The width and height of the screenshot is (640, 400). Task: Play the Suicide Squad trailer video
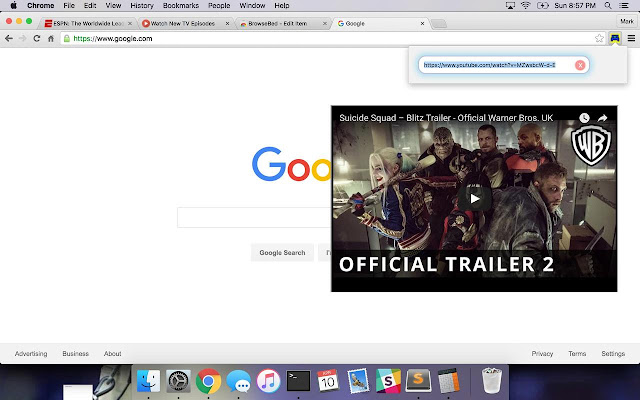(474, 199)
